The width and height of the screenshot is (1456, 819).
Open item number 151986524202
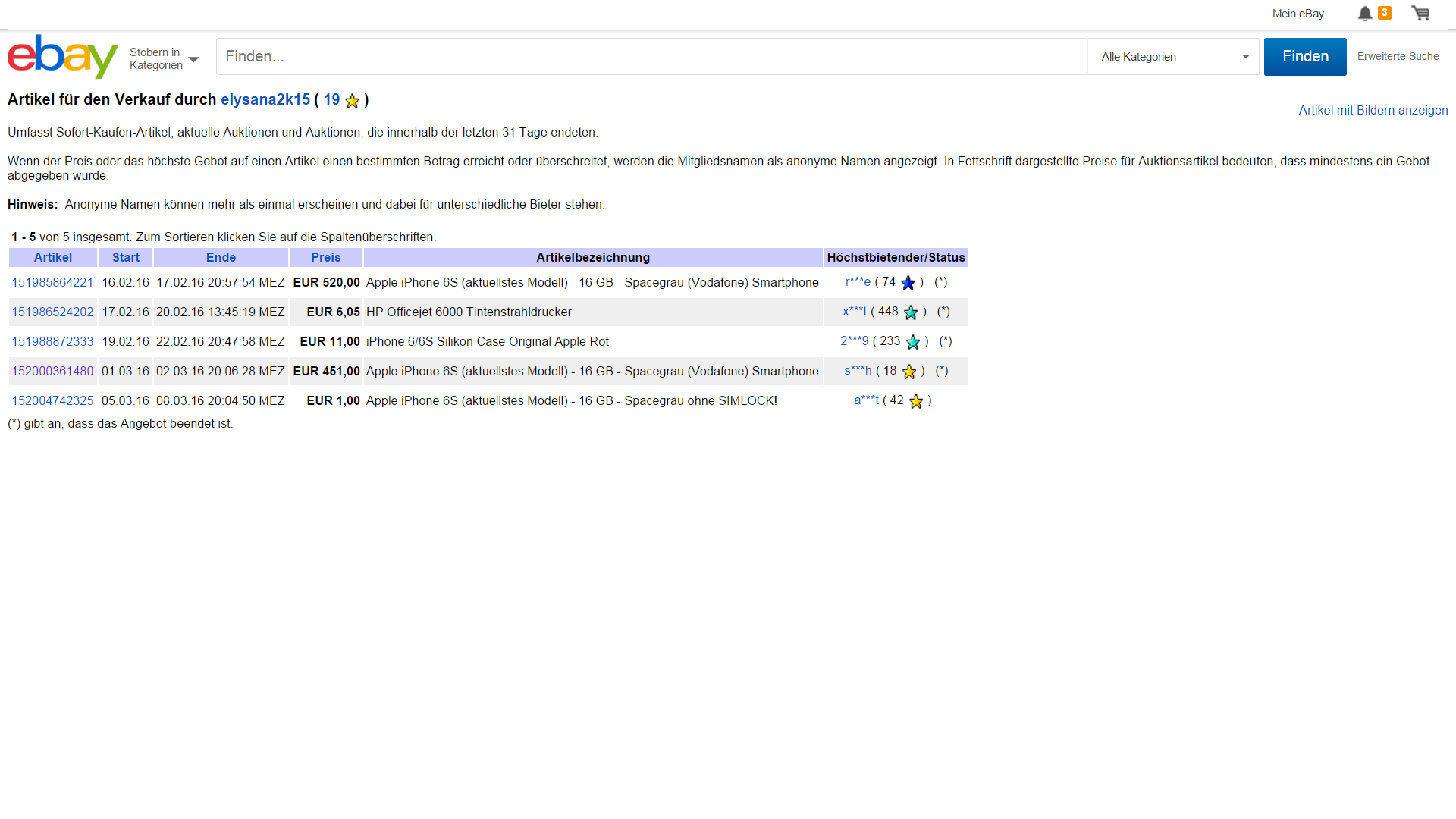coord(52,312)
